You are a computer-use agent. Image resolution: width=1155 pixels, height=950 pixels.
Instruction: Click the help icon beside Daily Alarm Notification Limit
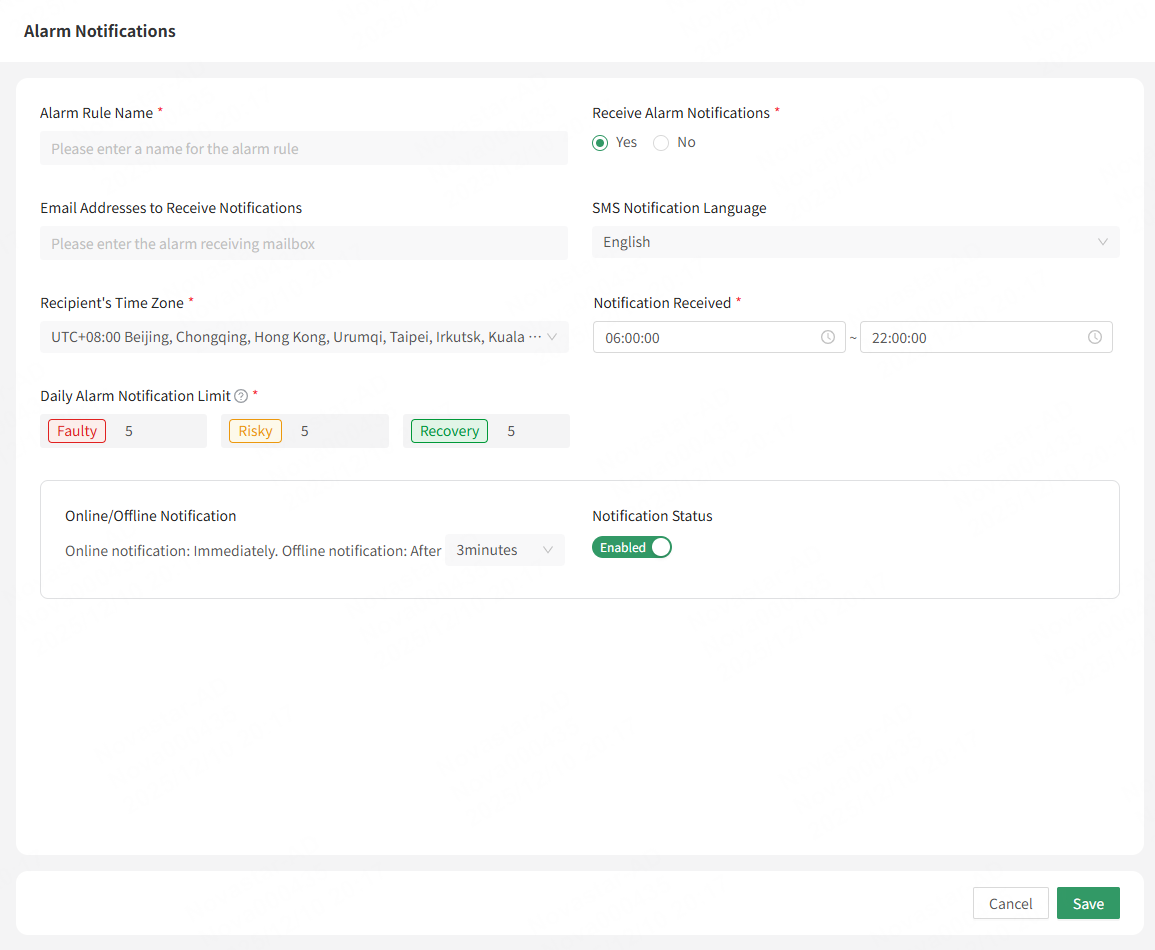(241, 397)
